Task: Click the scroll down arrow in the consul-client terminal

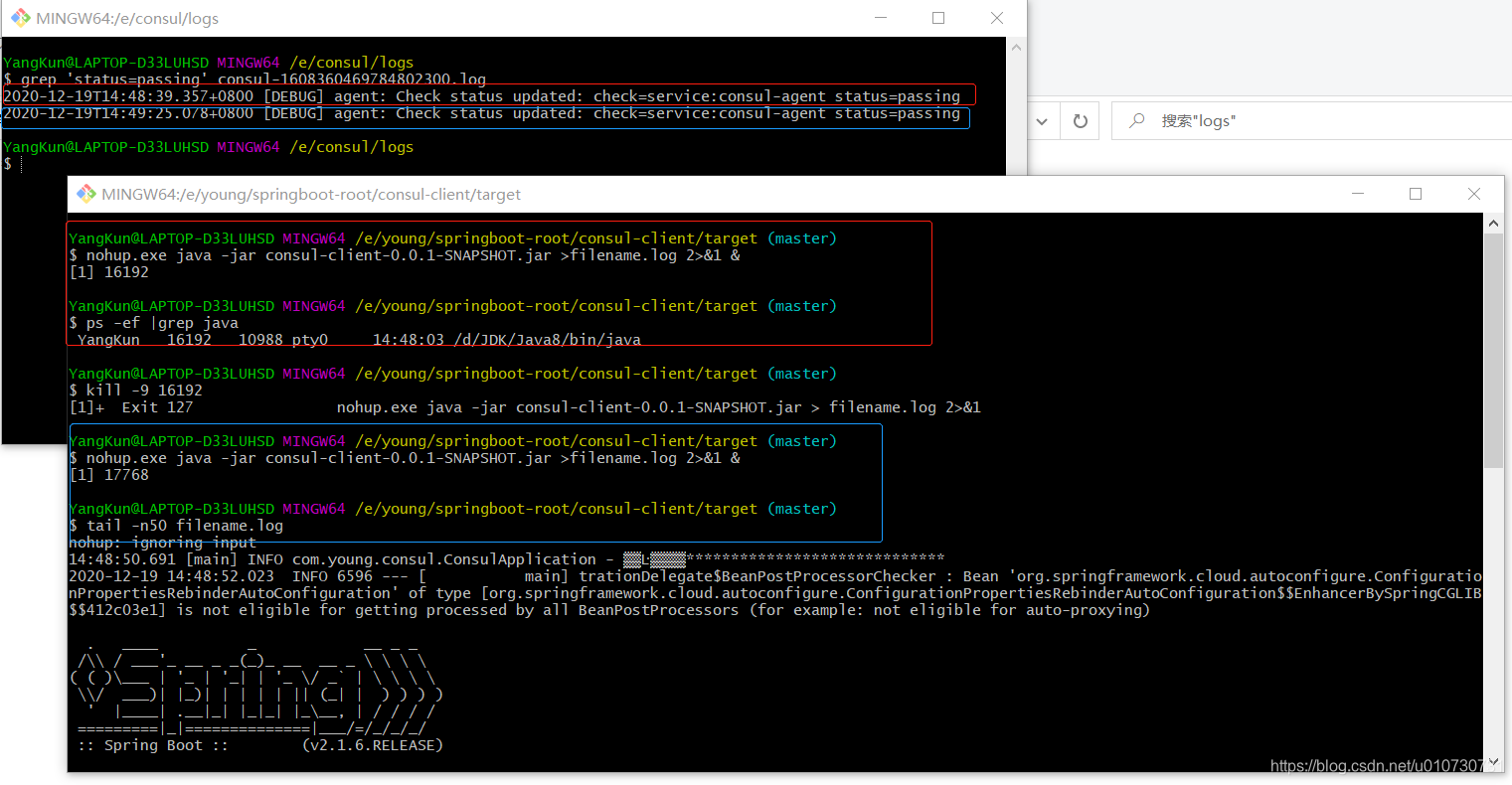Action: (1493, 761)
